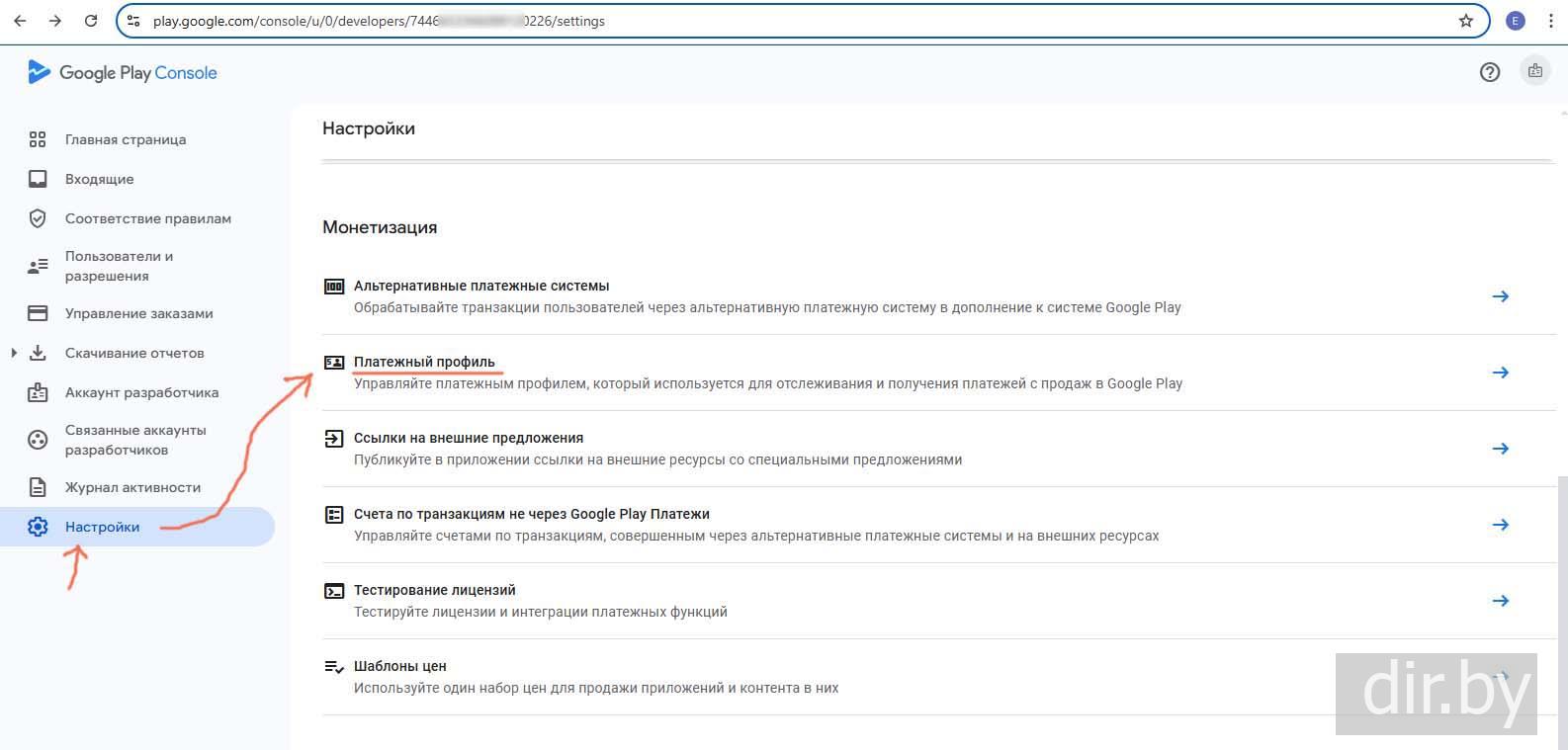Screen dimensions: 1568x750
Task: Select Связанные аккаунты разработчиков in sidebar
Action: pyautogui.click(x=135, y=440)
